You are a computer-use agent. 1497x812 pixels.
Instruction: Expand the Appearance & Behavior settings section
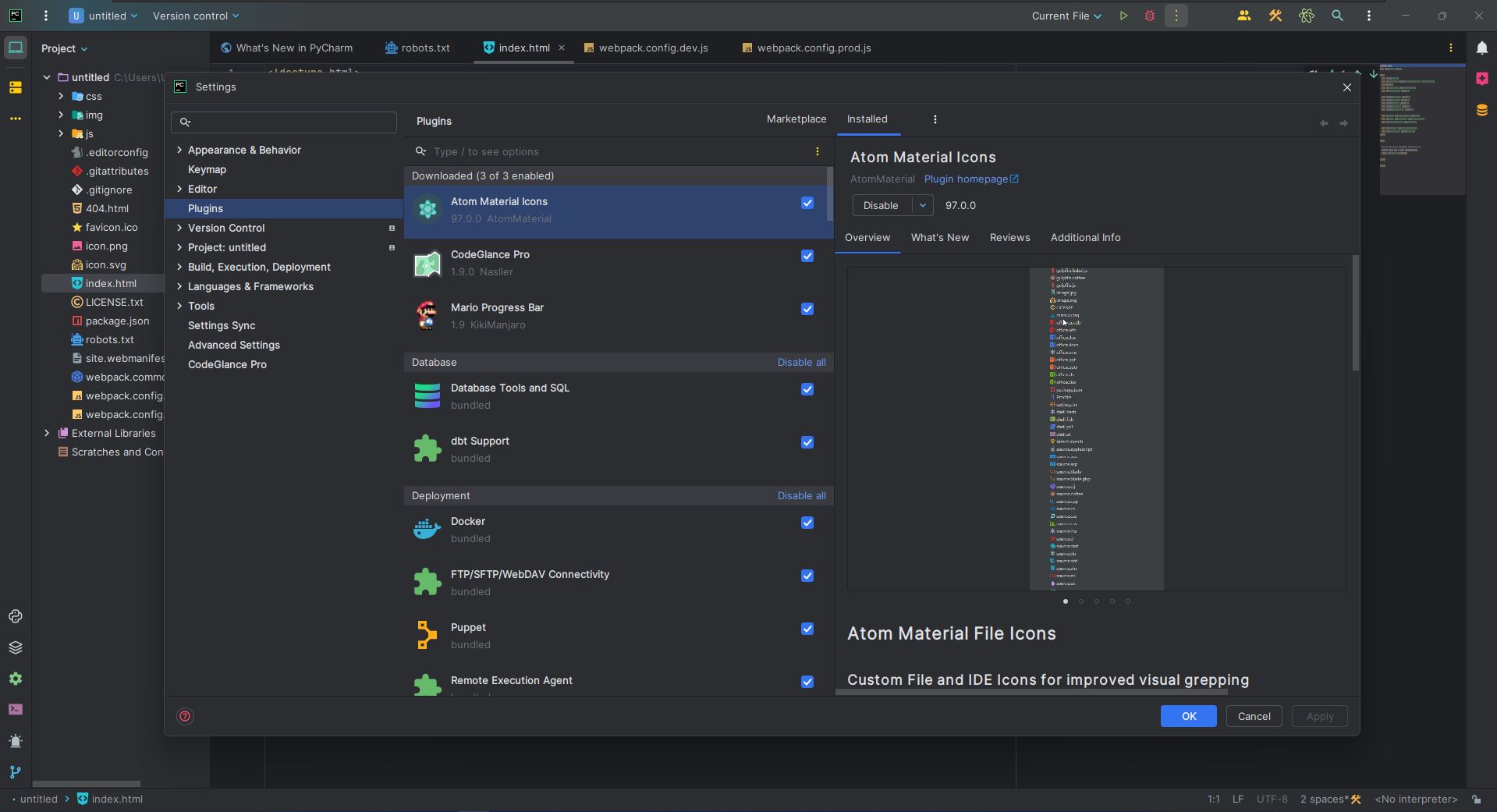click(x=179, y=150)
